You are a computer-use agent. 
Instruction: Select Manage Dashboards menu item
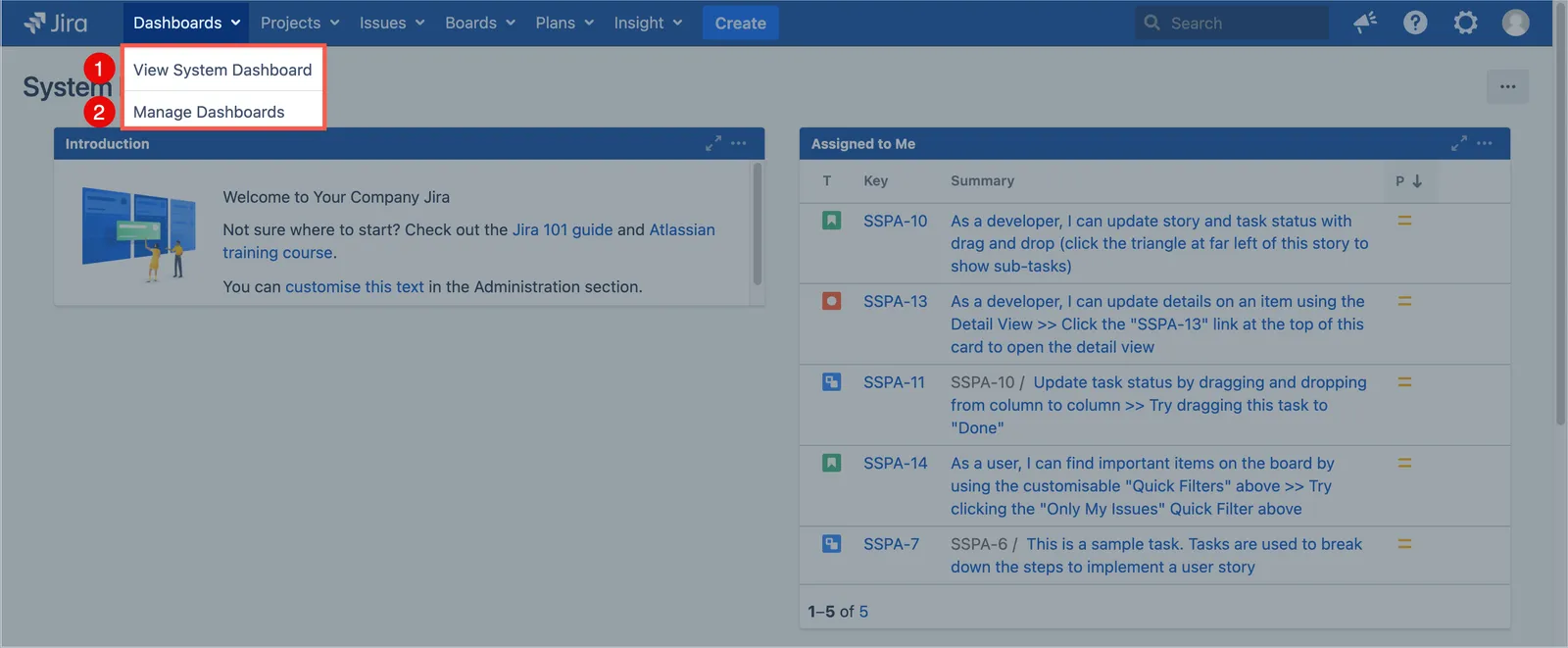pos(223,112)
